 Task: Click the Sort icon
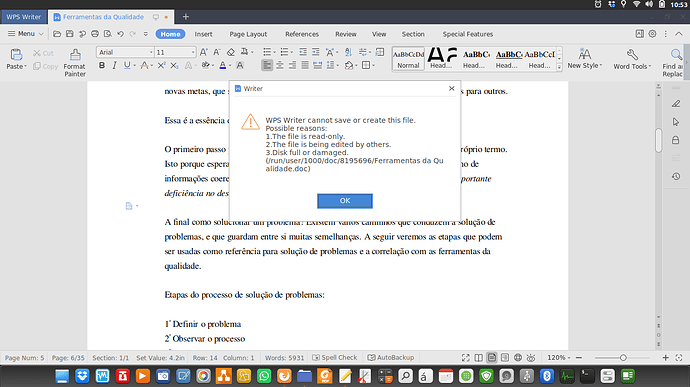(x=348, y=52)
